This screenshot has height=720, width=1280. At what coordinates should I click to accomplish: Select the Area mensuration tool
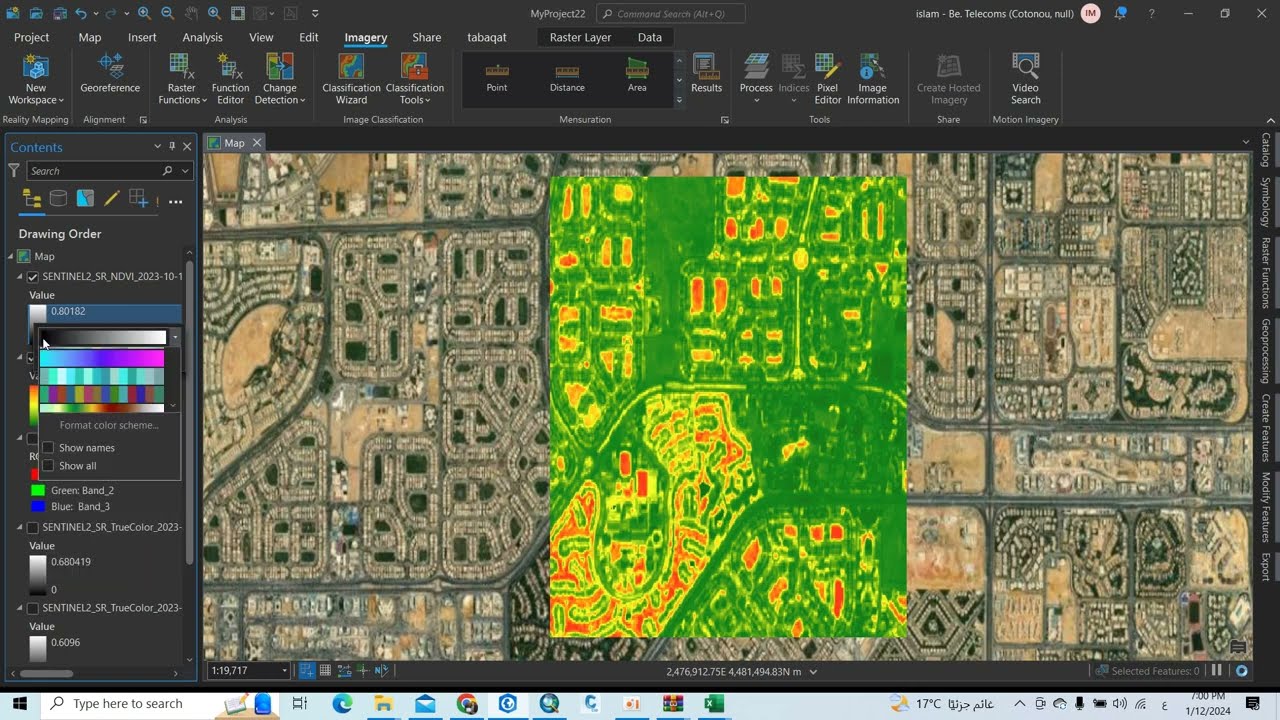click(x=637, y=78)
